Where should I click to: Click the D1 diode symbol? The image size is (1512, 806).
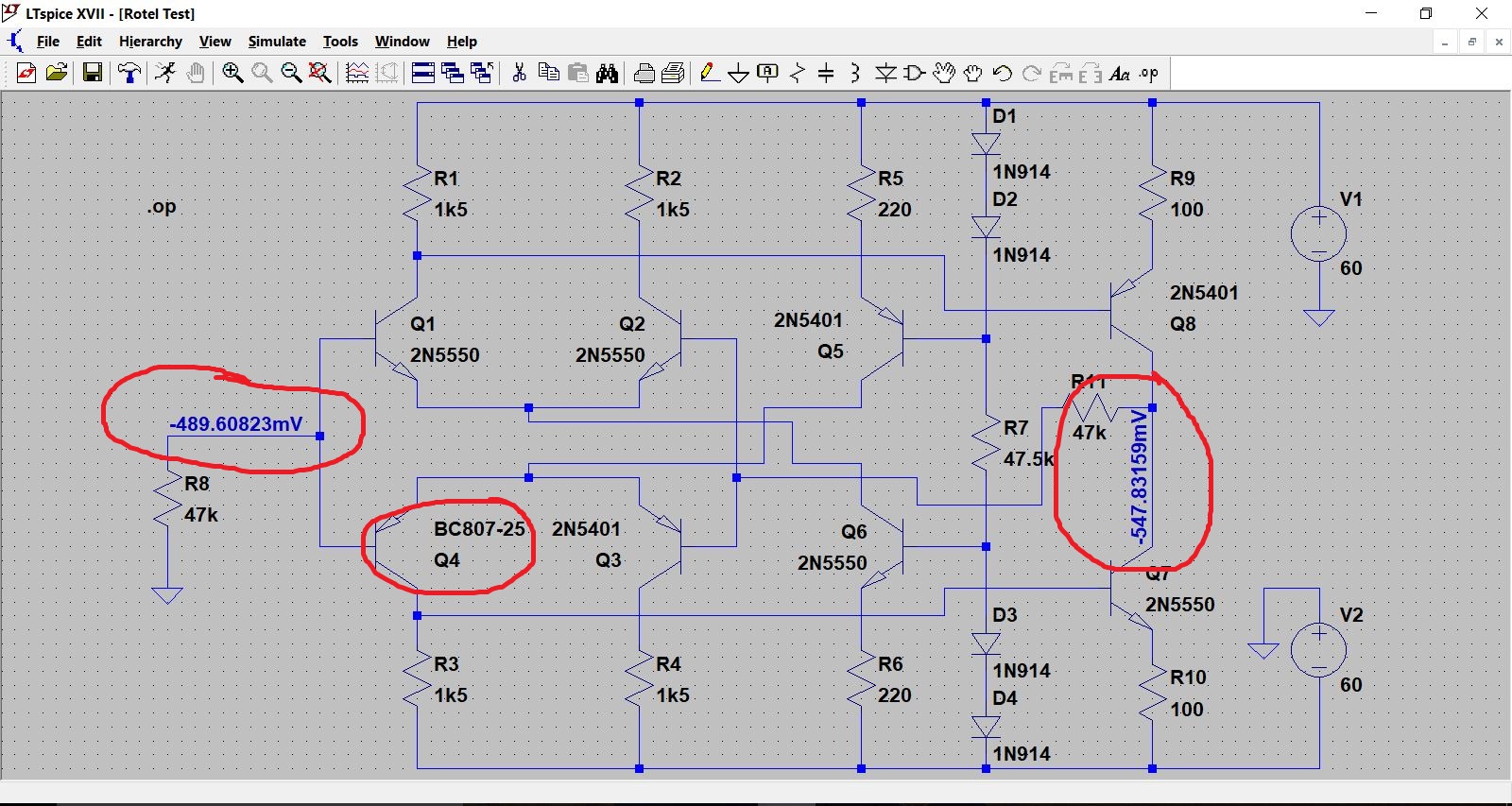986,144
